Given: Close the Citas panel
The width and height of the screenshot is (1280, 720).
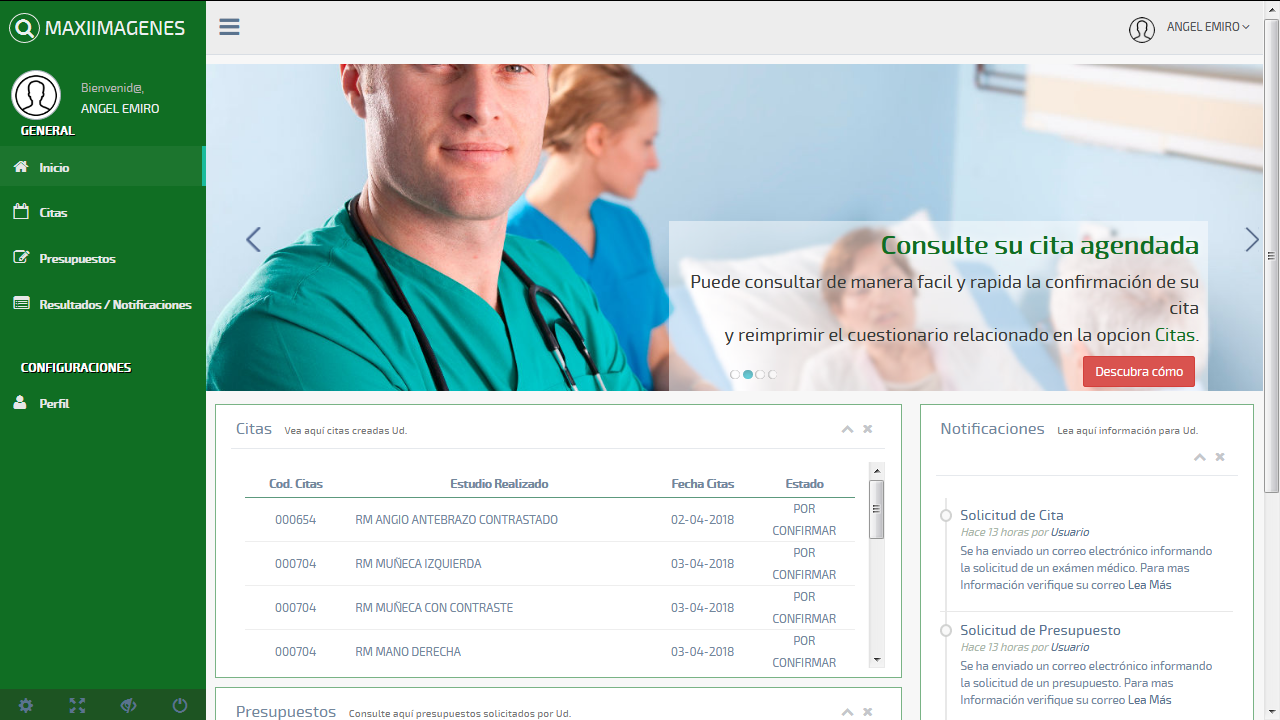Looking at the screenshot, I should [868, 429].
